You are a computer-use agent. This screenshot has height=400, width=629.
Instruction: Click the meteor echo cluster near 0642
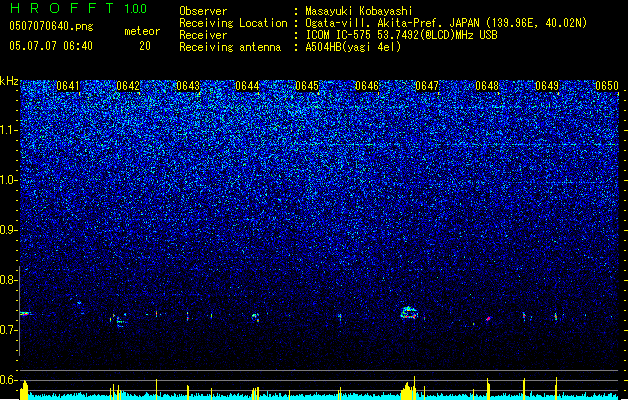[119, 321]
